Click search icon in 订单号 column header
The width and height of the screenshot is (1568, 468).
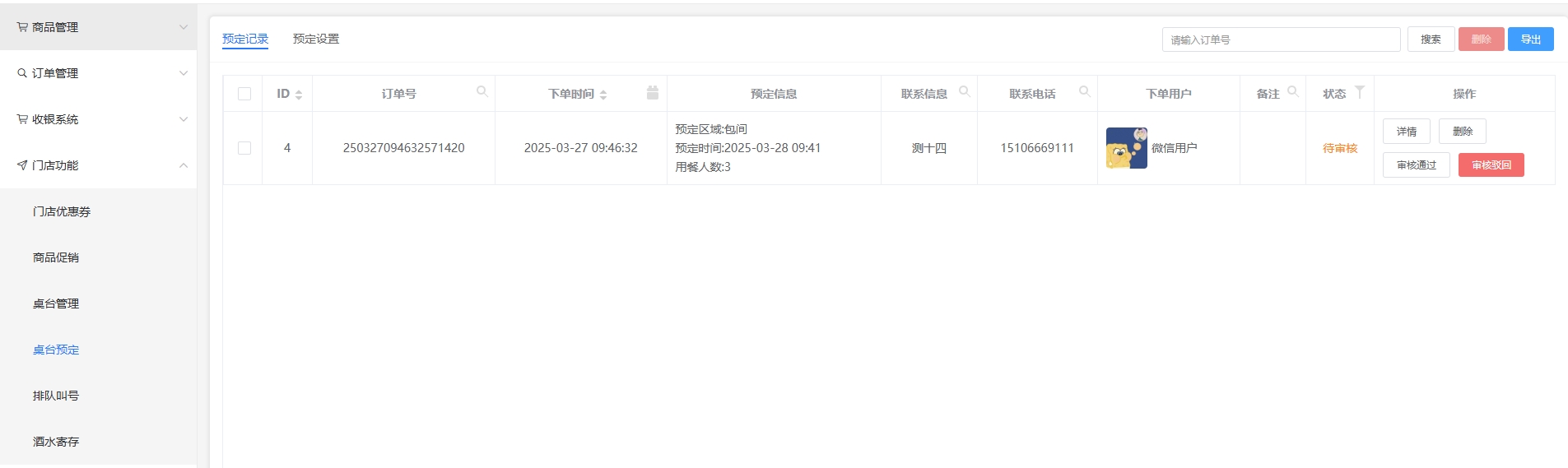point(482,91)
